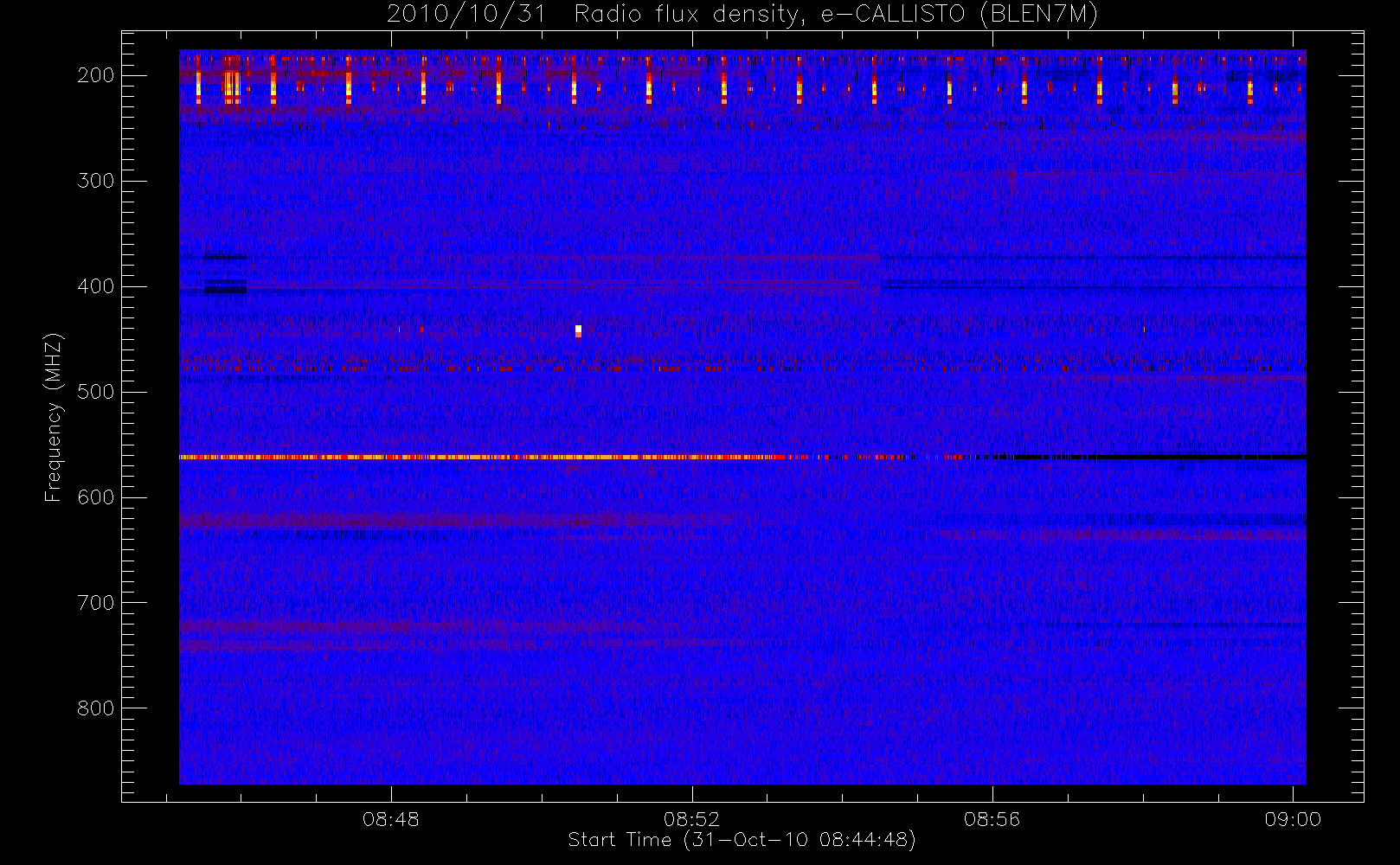Click the white burst spot near 440 MHz
Viewport: 1400px width, 865px height.
(578, 330)
